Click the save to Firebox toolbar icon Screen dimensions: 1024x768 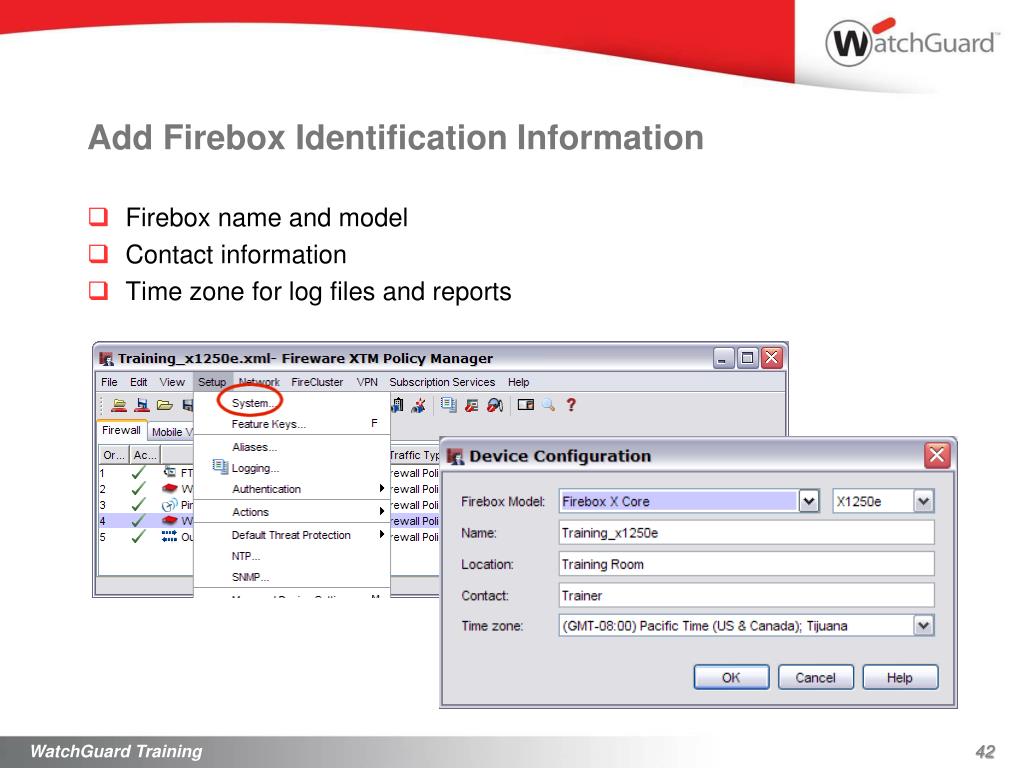point(142,405)
